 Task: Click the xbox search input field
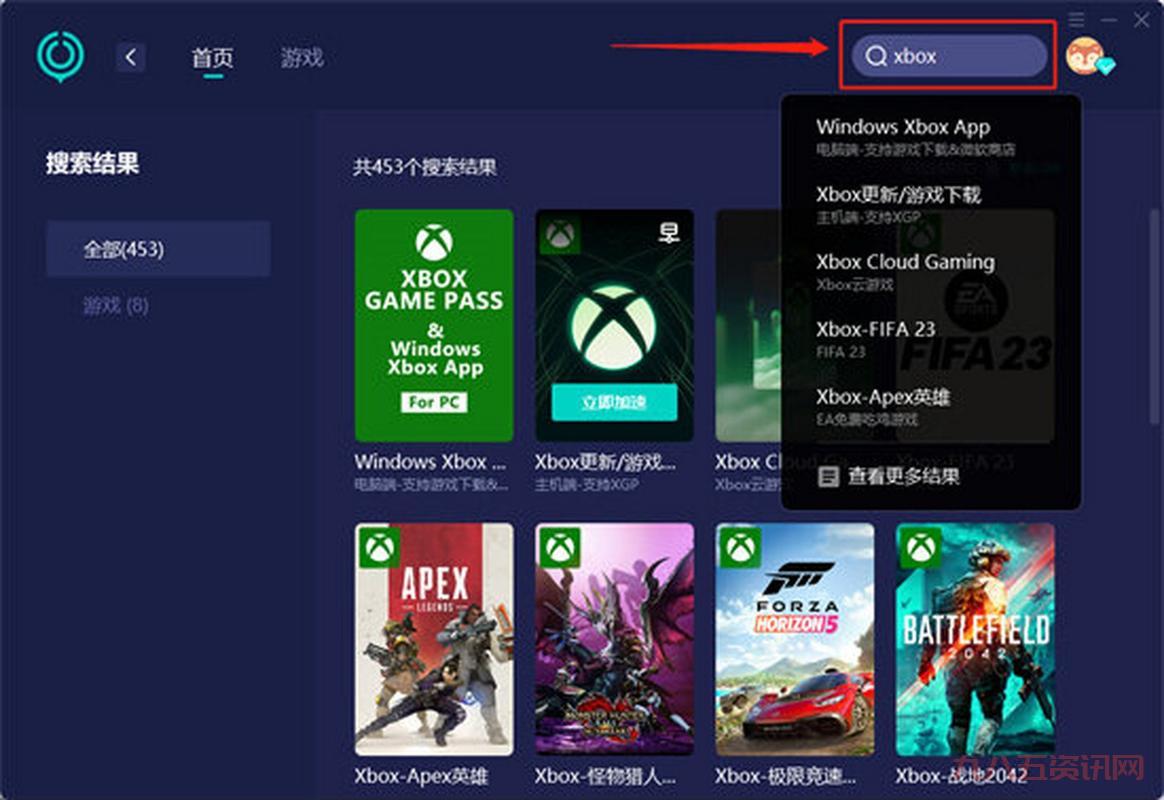(x=960, y=57)
